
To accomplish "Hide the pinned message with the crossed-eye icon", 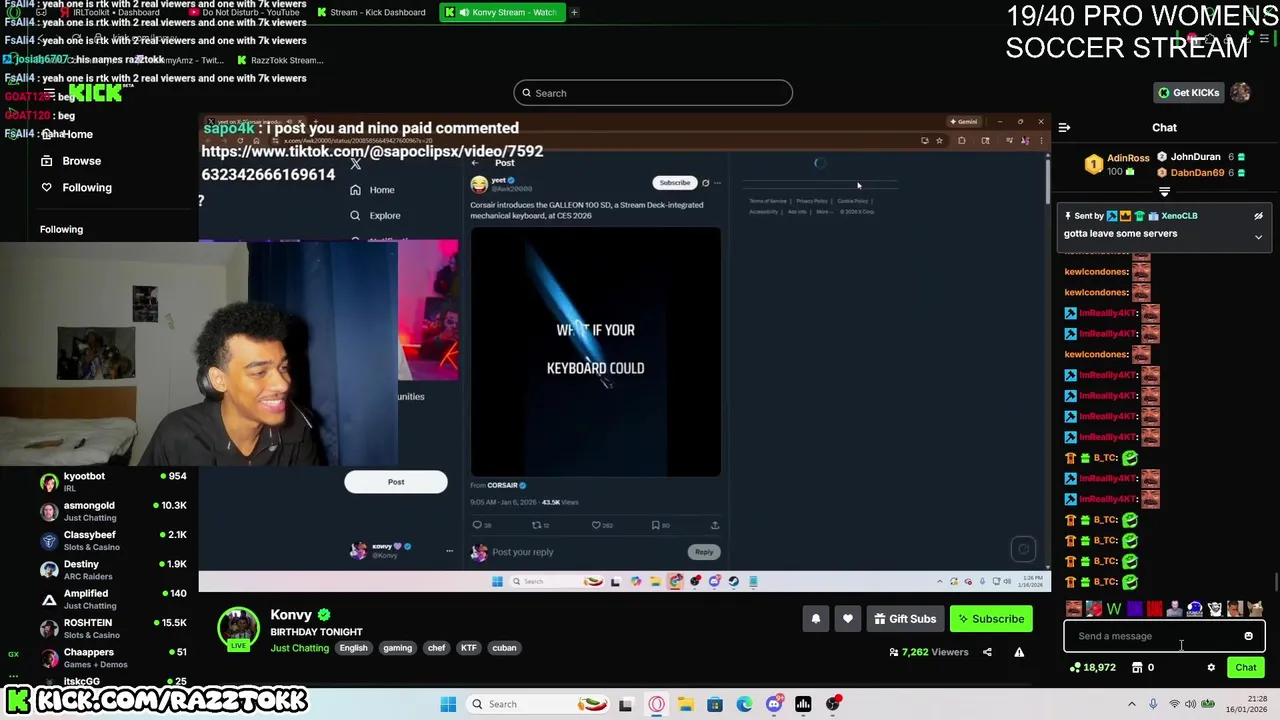I will coord(1258,216).
